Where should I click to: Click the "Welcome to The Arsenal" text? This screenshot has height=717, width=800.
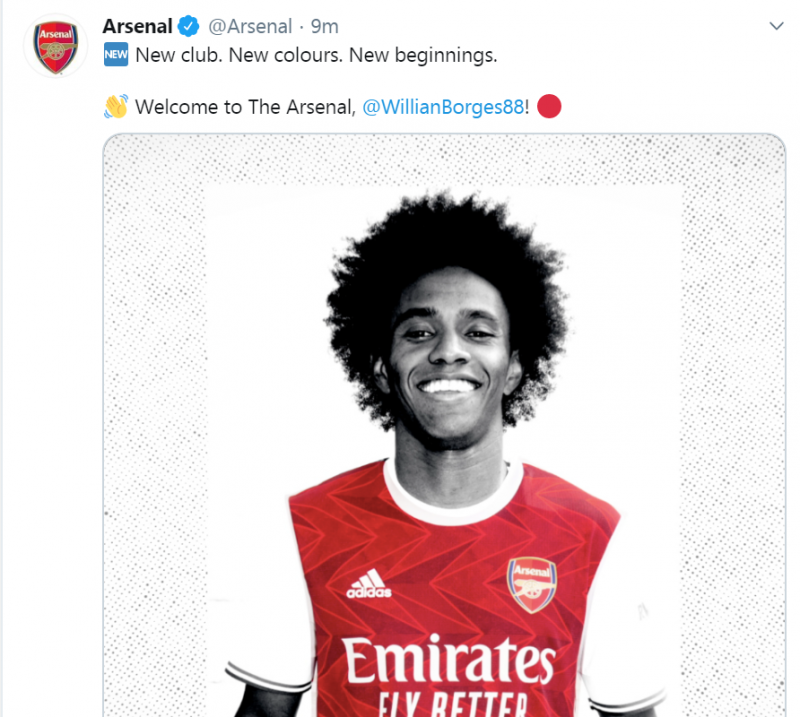pyautogui.click(x=245, y=107)
